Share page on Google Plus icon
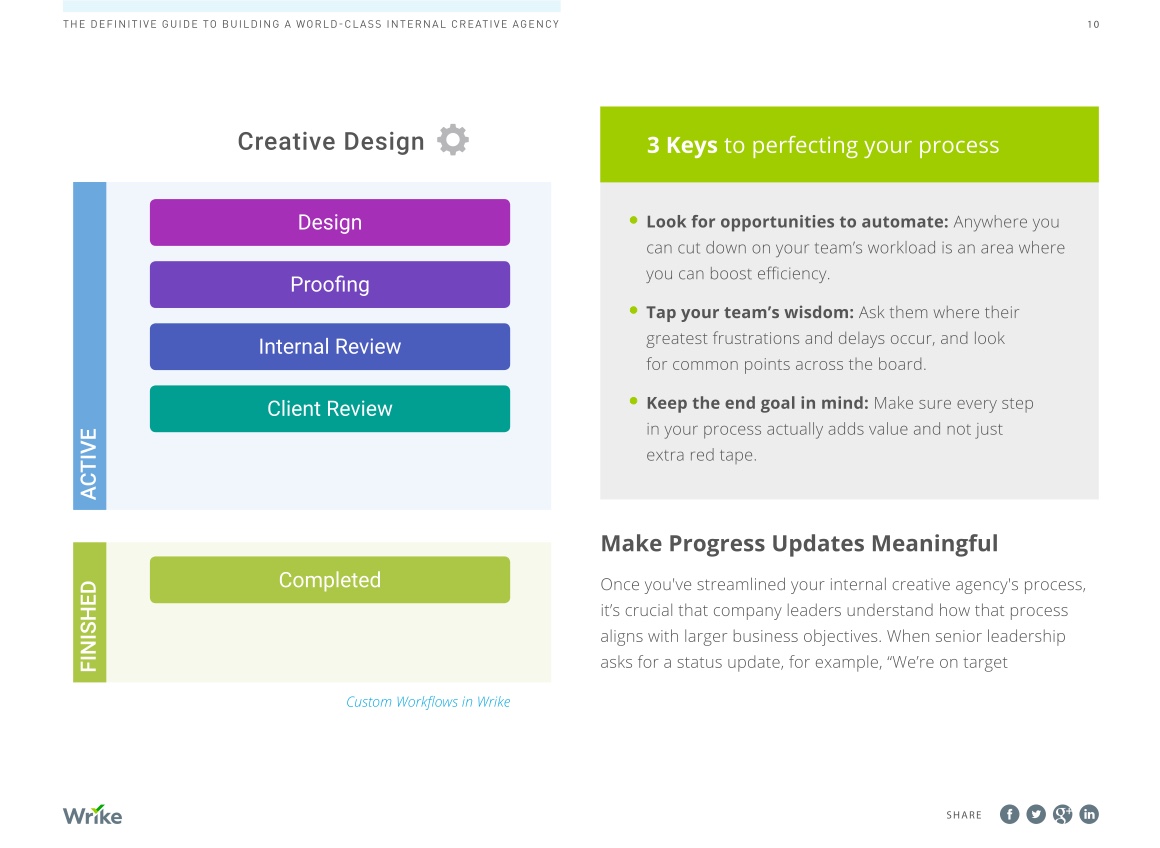The image size is (1160, 848). tap(1062, 814)
